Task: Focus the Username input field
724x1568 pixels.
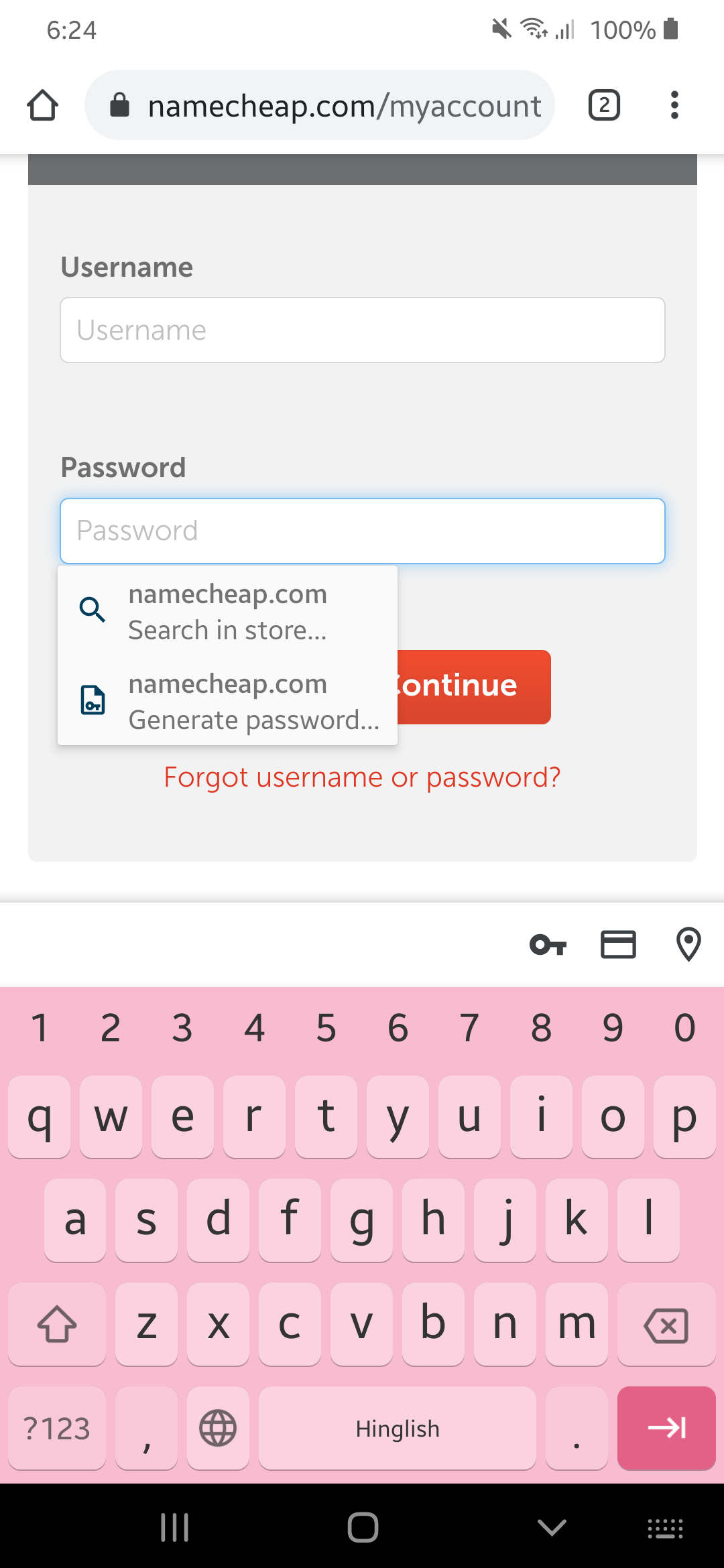Action: [x=362, y=330]
